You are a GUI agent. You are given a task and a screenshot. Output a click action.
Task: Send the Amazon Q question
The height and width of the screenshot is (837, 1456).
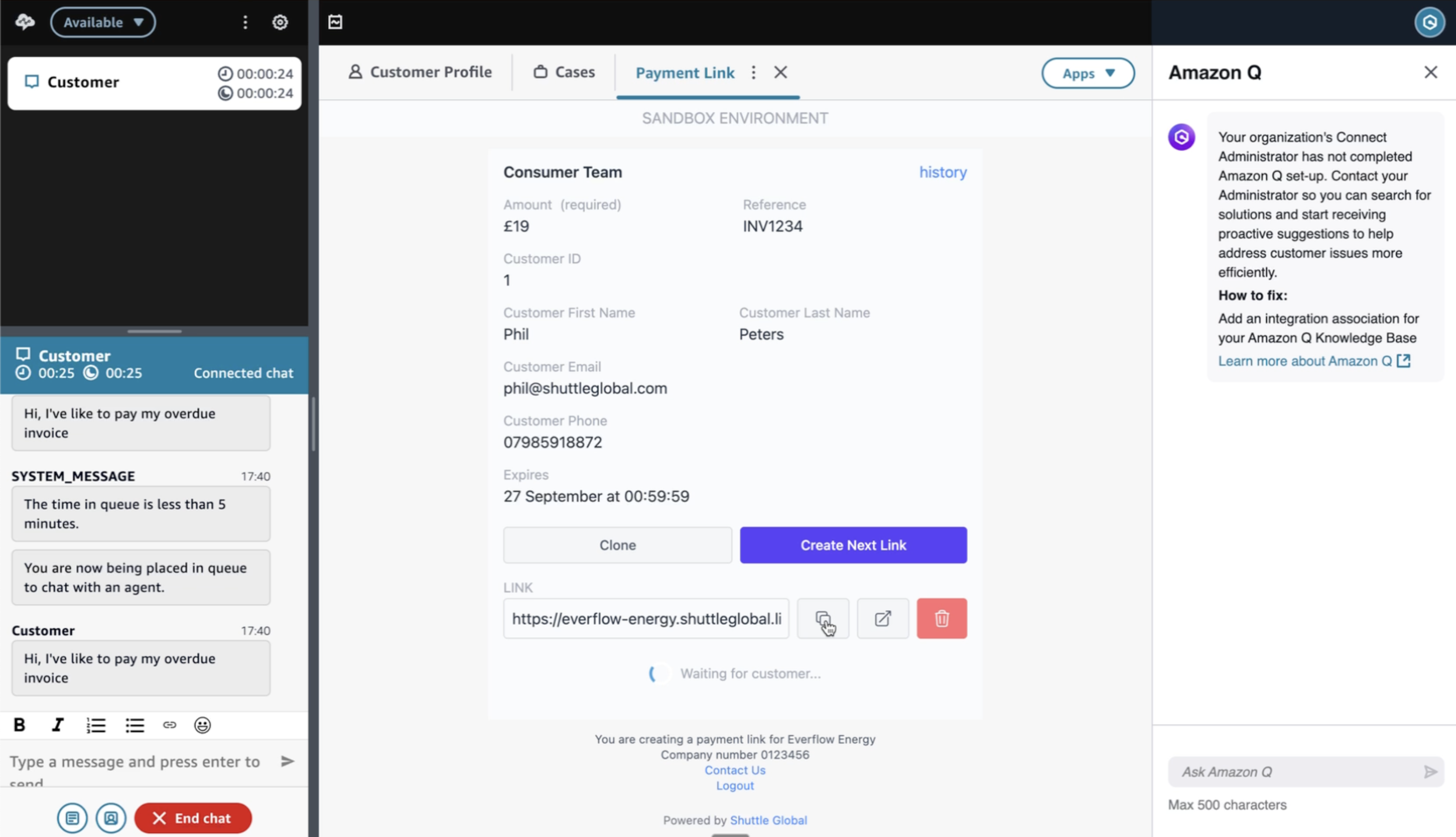tap(1429, 771)
